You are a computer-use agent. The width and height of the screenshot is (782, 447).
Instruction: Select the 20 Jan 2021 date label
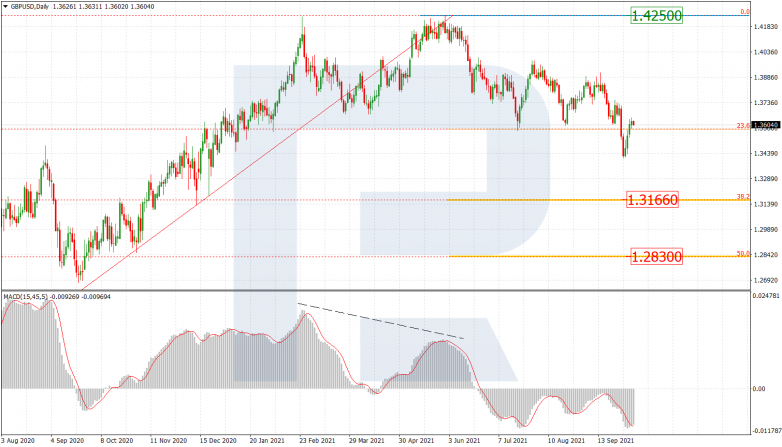coord(267,441)
